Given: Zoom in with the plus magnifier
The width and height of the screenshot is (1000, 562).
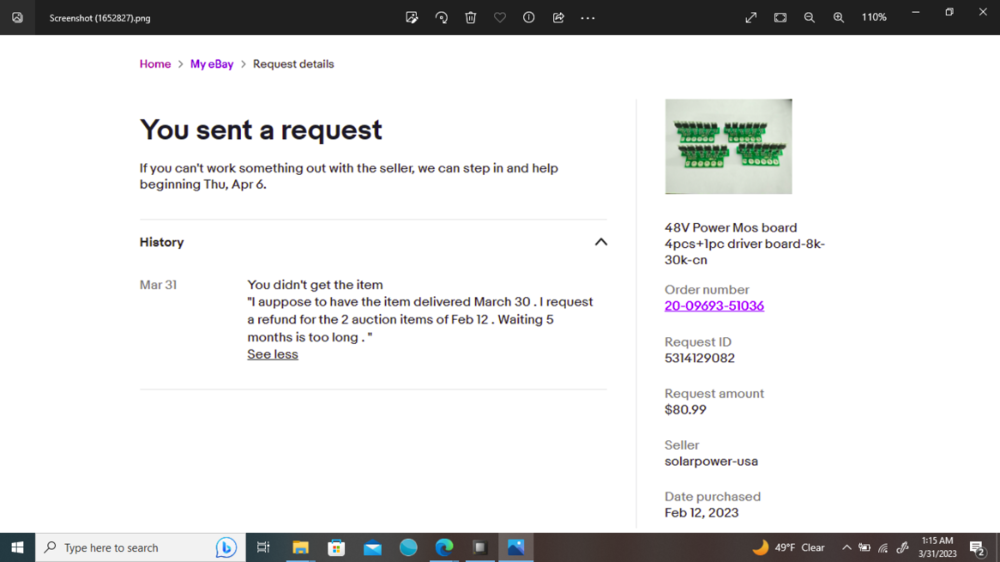Looking at the screenshot, I should click(x=839, y=18).
